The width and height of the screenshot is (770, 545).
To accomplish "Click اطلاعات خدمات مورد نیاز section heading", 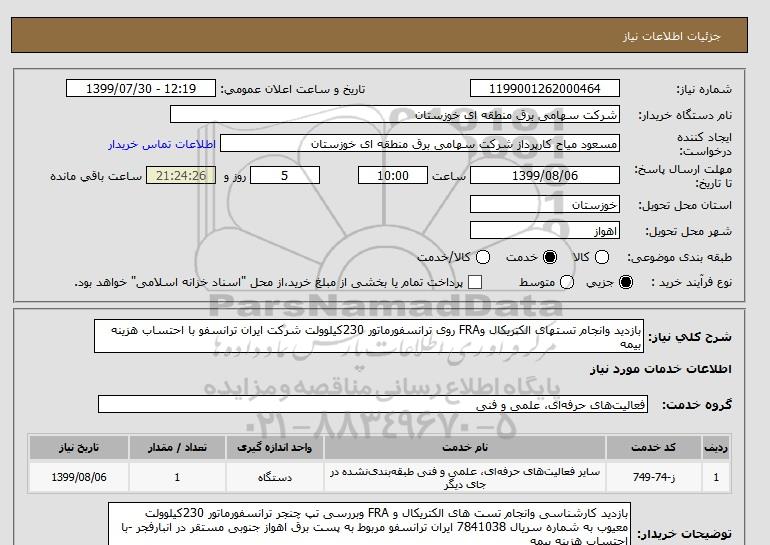I will click(660, 369).
